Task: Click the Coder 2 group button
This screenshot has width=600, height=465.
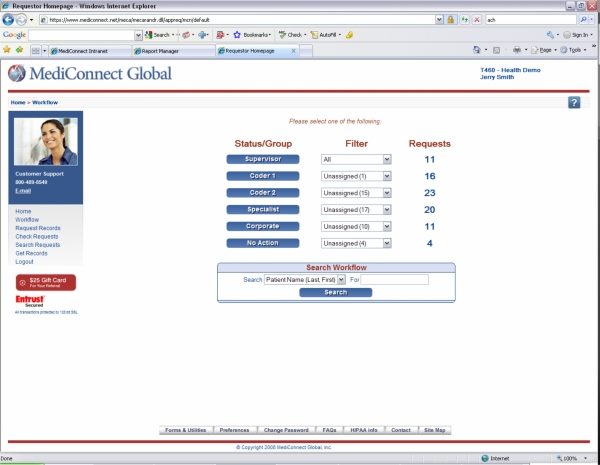Action: pos(263,193)
